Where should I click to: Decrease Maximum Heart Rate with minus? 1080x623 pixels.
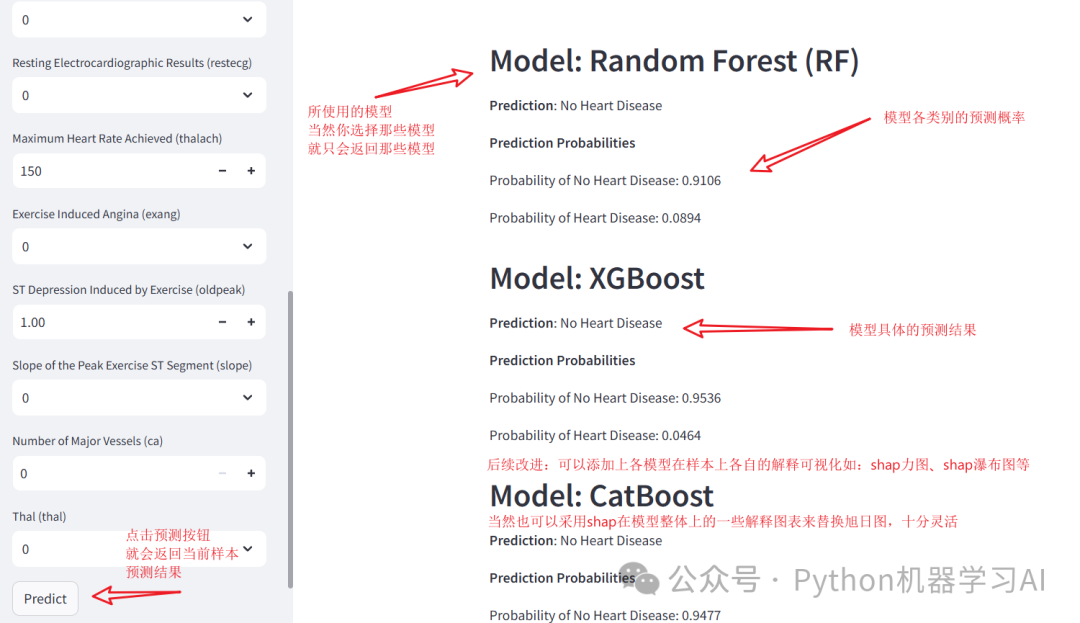tap(222, 171)
